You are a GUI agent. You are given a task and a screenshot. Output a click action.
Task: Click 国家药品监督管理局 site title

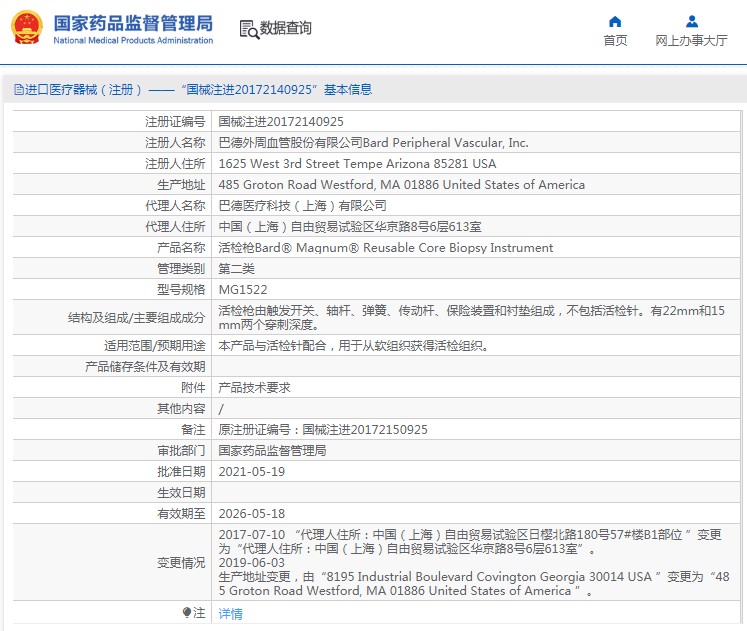coord(133,23)
